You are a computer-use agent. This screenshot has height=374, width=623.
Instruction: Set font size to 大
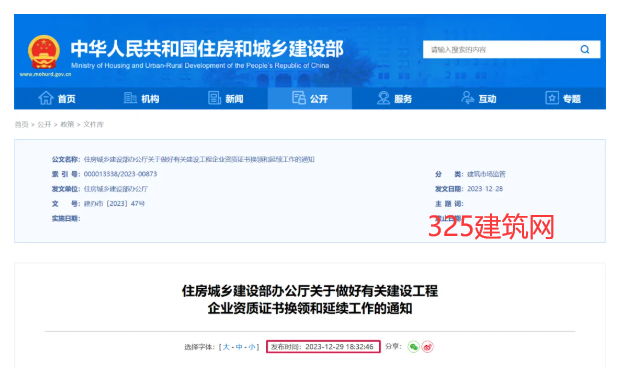pyautogui.click(x=226, y=347)
